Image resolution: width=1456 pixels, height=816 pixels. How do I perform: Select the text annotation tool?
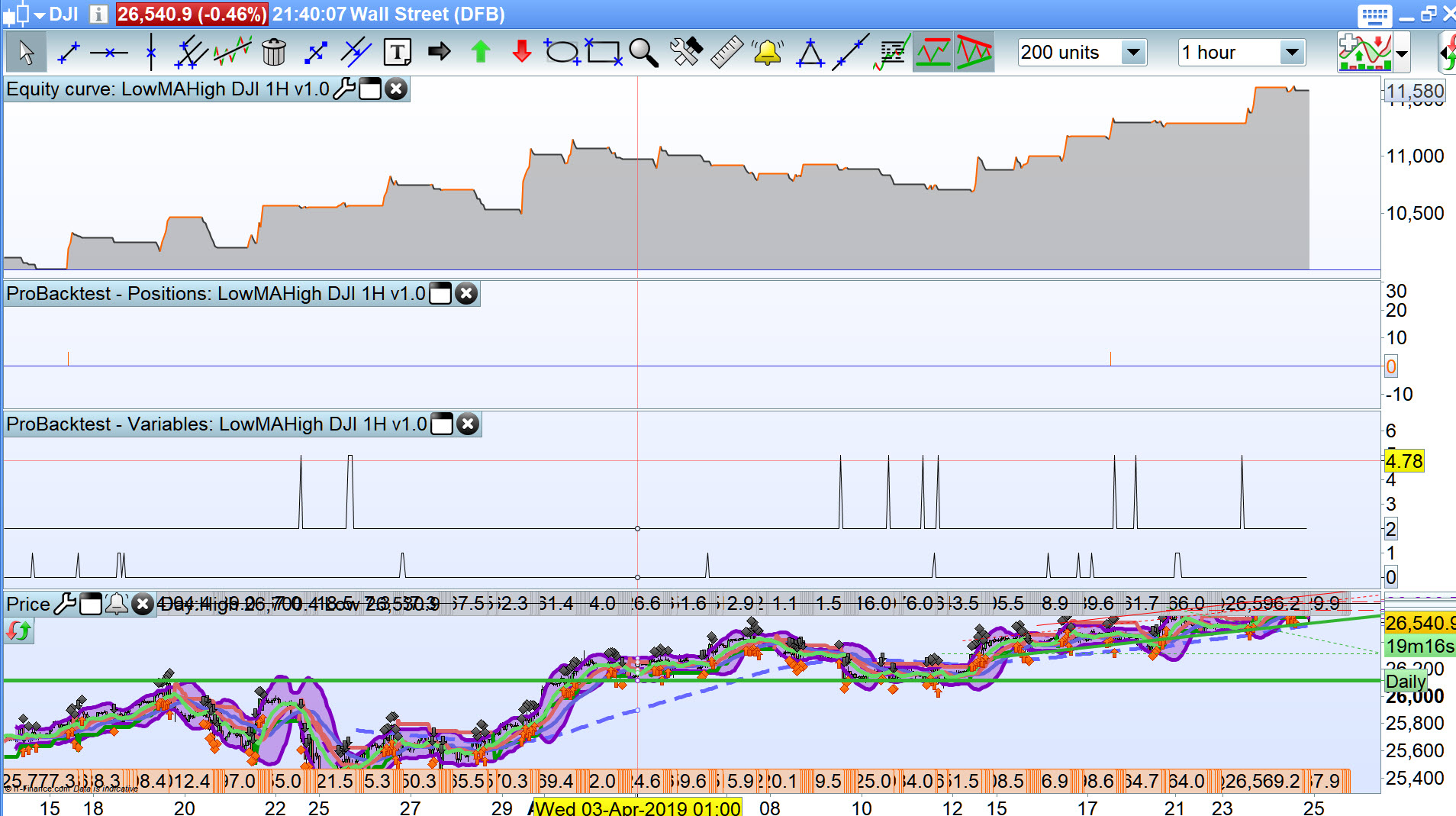tap(397, 53)
